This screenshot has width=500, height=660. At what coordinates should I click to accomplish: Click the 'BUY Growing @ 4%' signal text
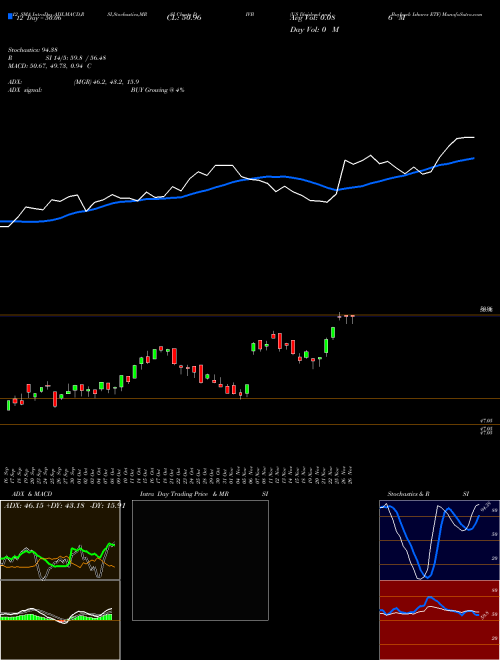point(157,90)
